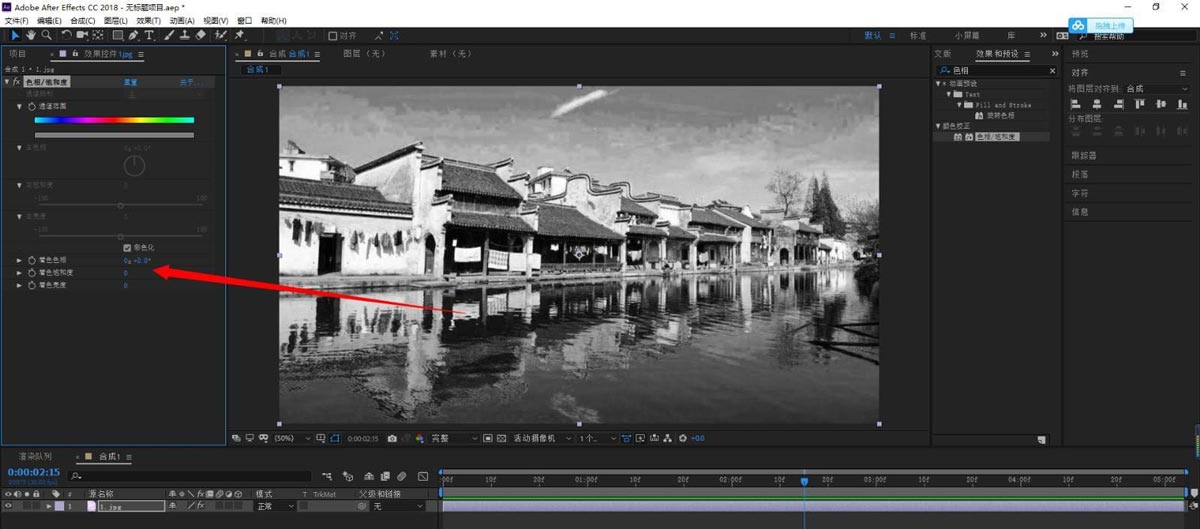Click the effects search field containing 色相
Image resolution: width=1200 pixels, height=529 pixels.
click(x=996, y=71)
